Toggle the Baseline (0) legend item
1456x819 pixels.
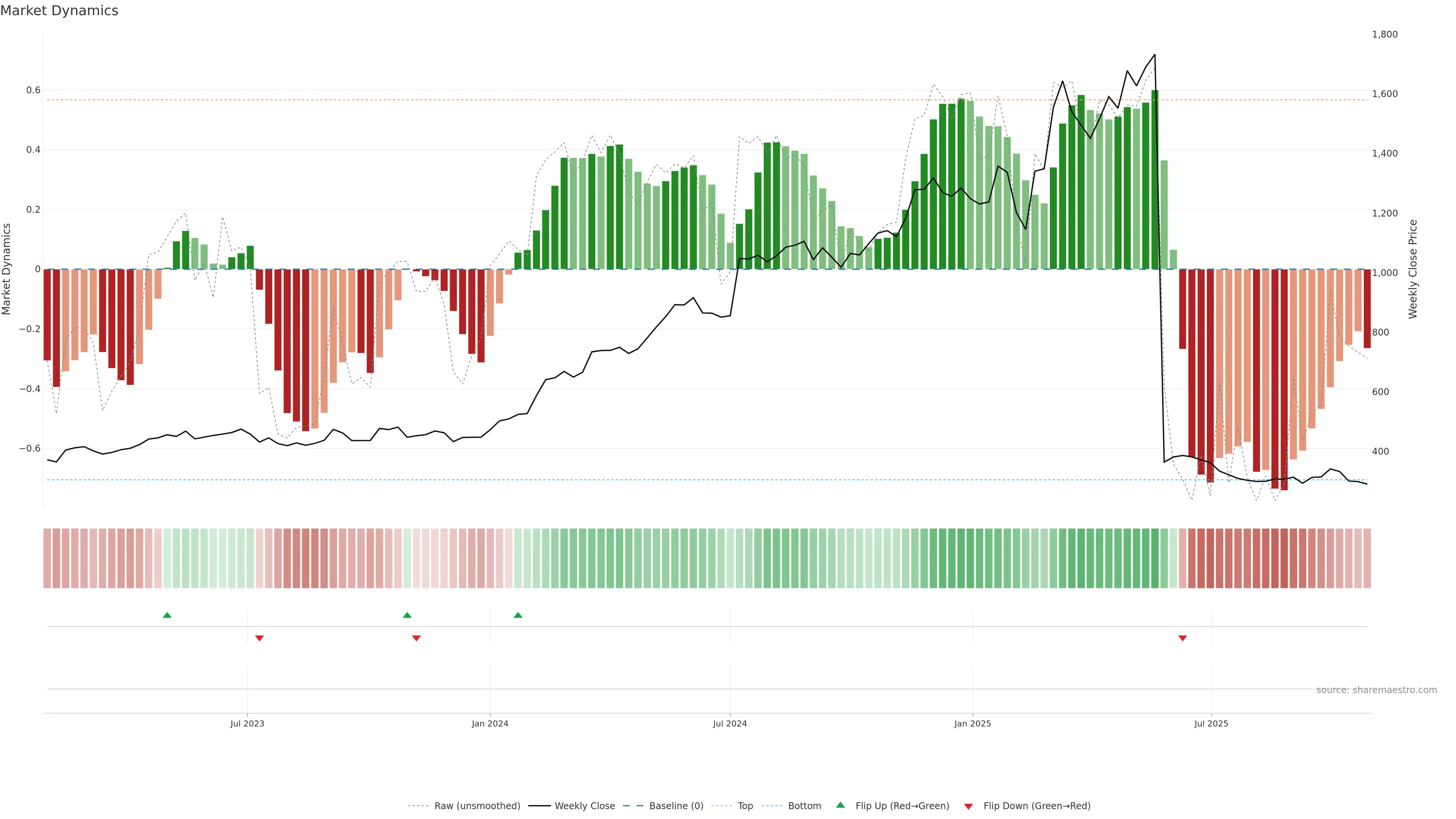[x=676, y=806]
